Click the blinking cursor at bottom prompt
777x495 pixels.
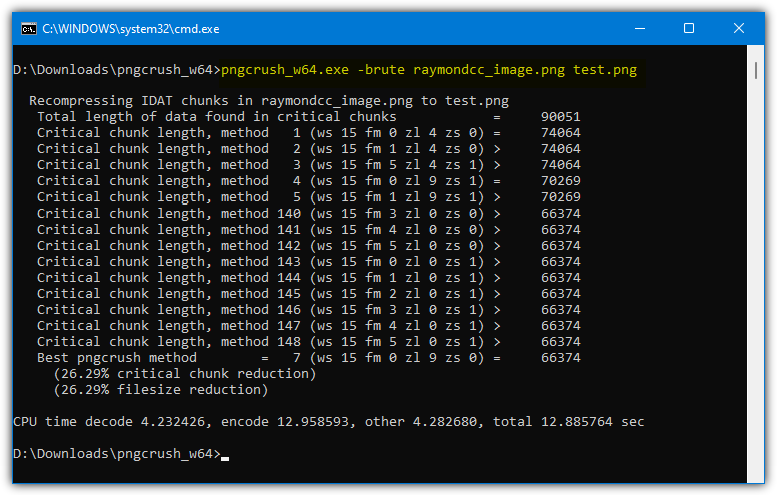tap(225, 458)
